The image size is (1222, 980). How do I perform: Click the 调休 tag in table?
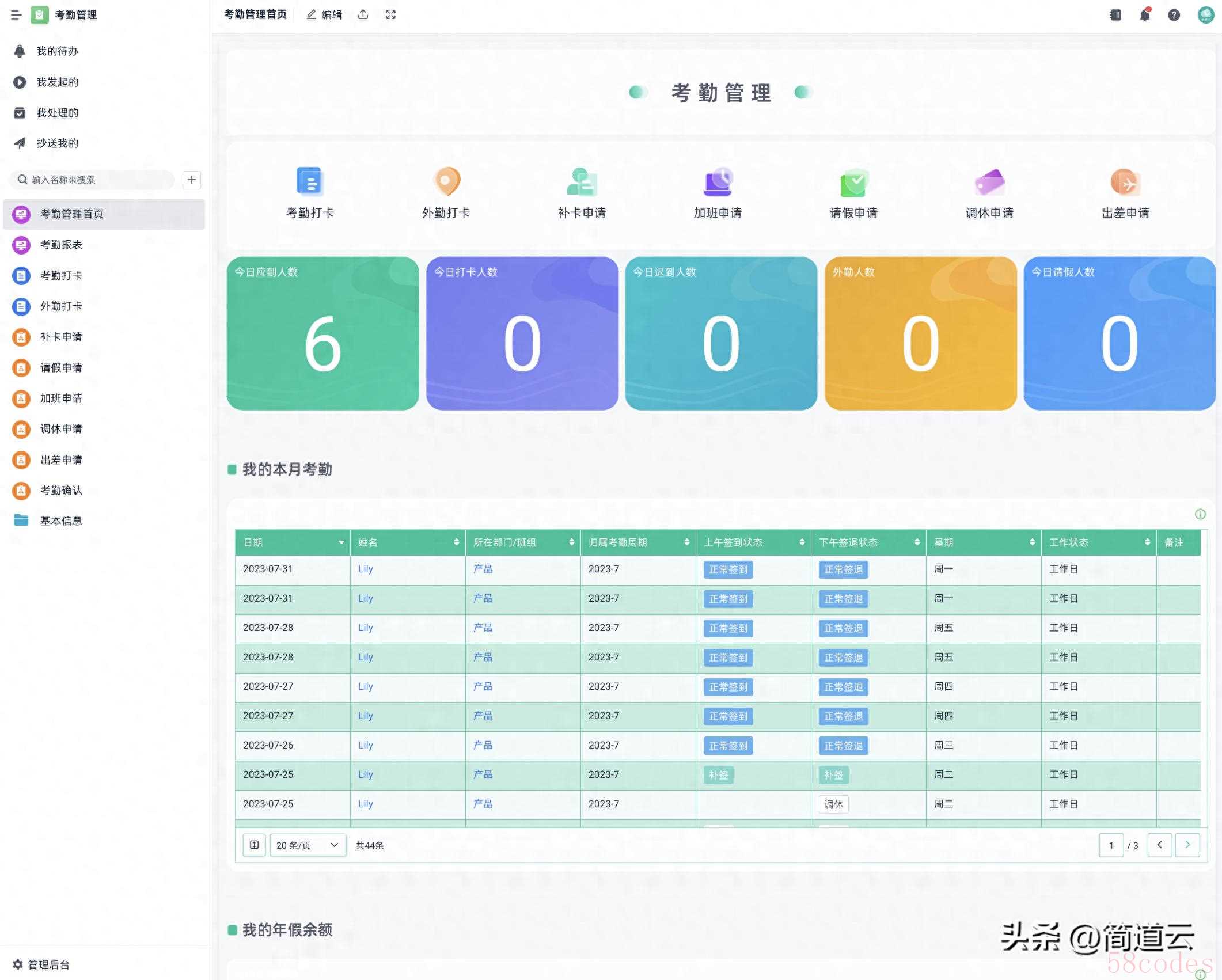coord(833,804)
